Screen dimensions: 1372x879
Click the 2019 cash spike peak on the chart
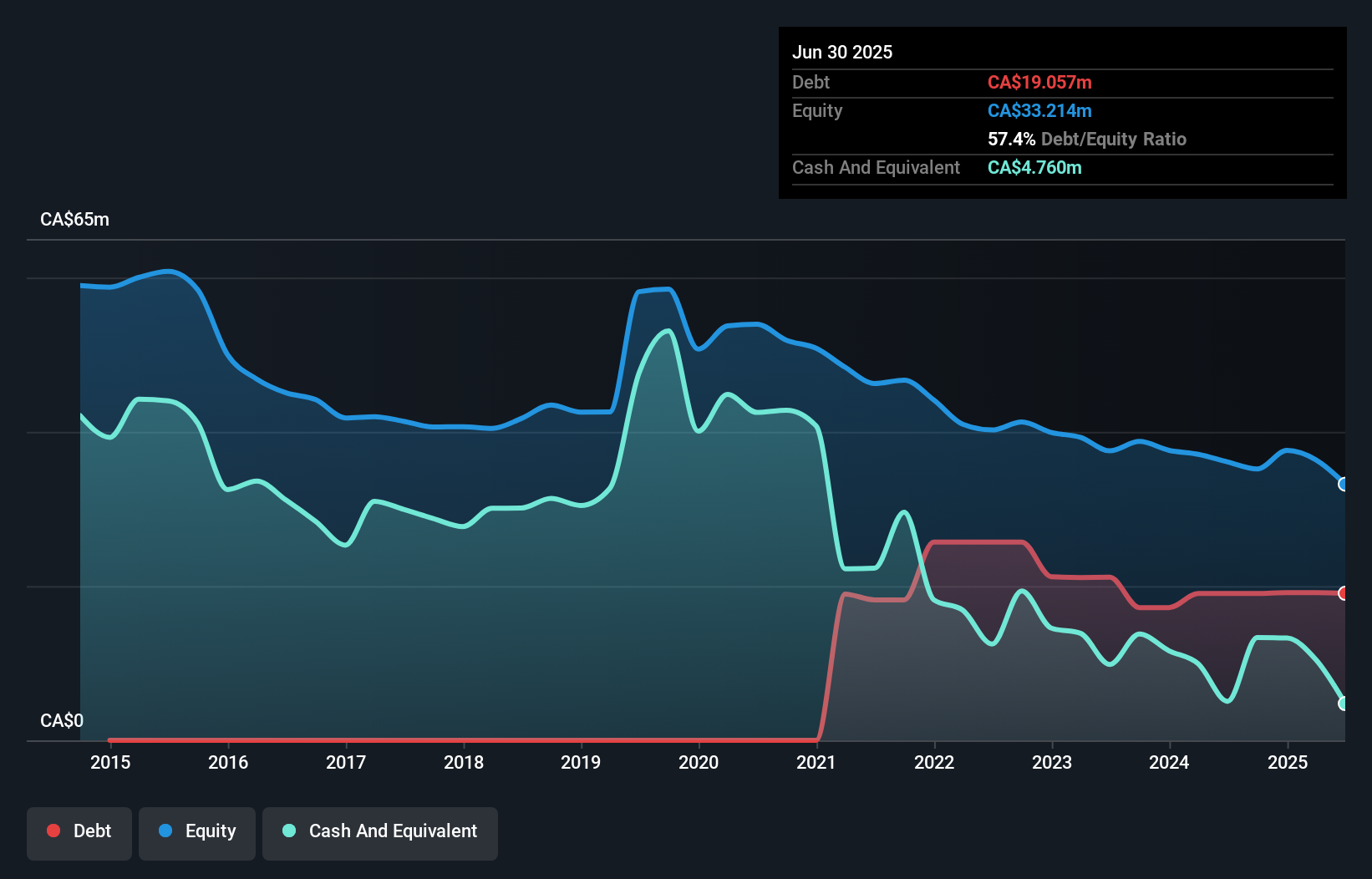click(x=666, y=331)
